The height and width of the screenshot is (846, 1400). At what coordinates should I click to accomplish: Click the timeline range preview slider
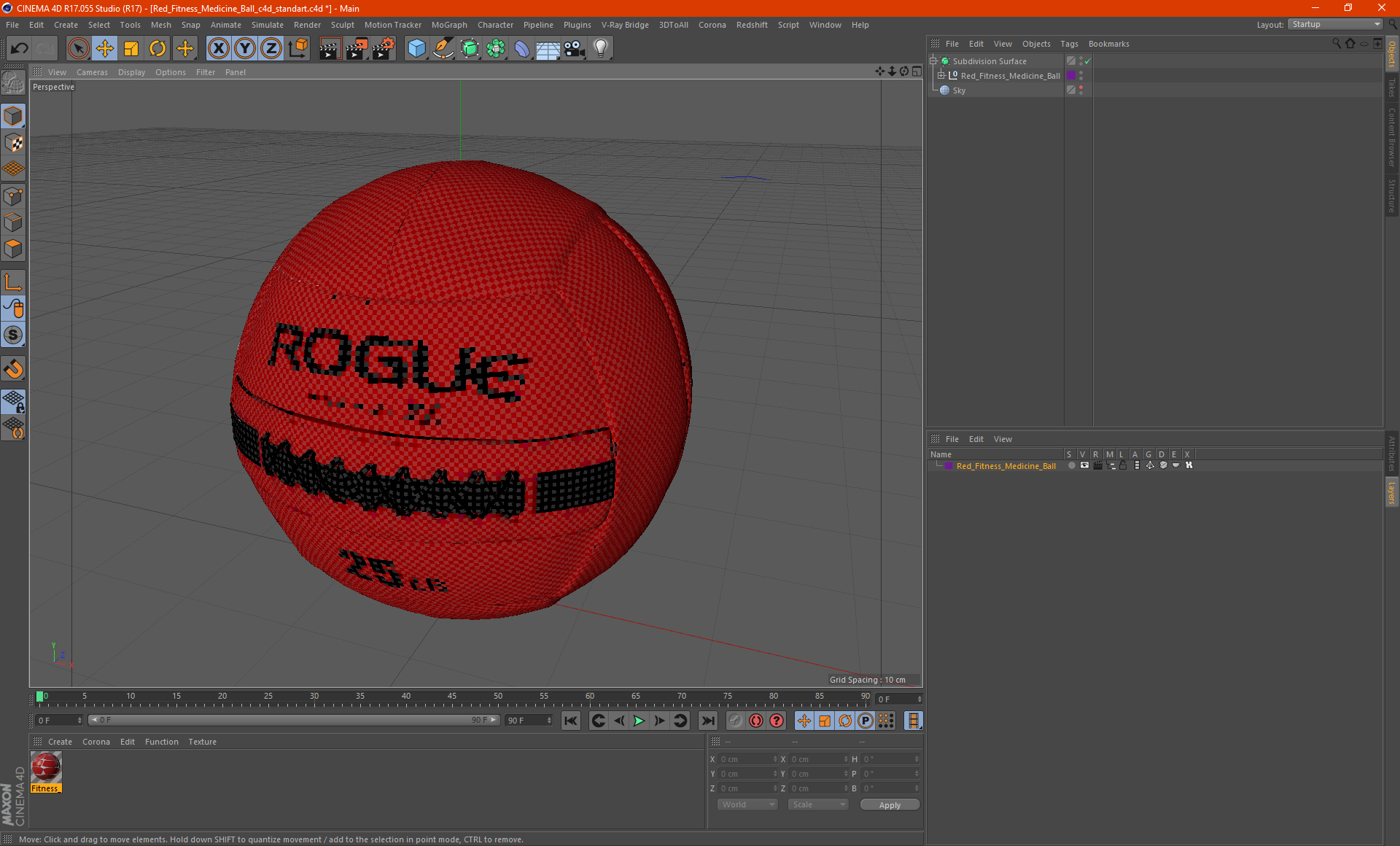(294, 720)
